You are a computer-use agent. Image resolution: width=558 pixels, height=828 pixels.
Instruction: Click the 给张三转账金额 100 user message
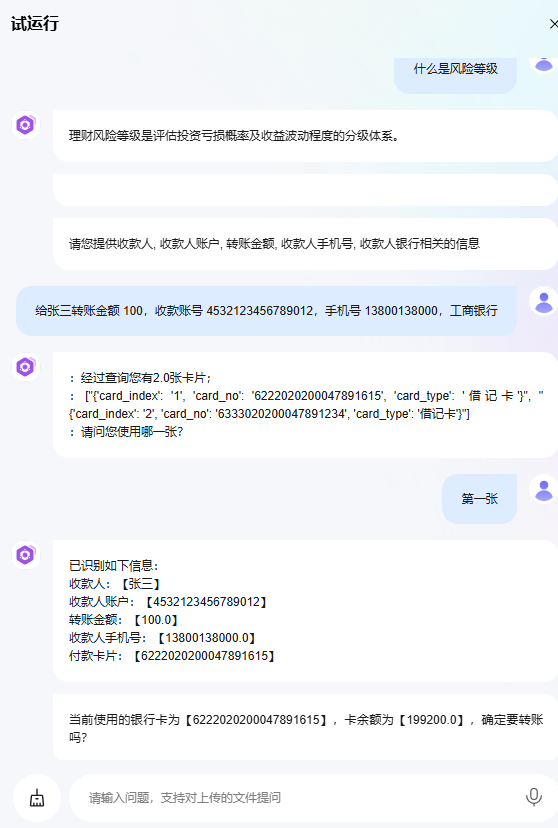click(267, 310)
